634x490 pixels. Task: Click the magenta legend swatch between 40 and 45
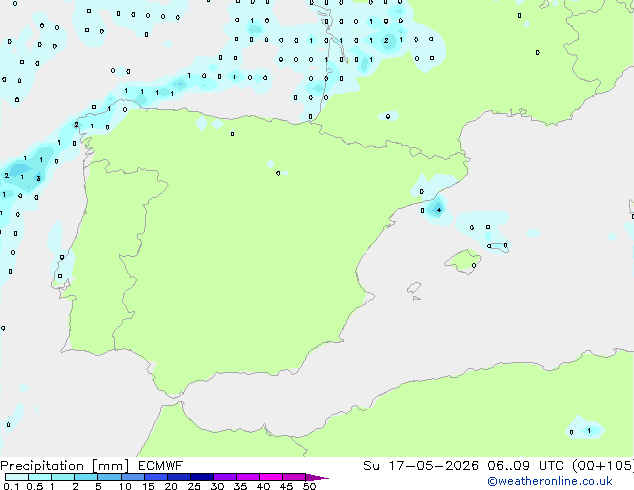click(x=271, y=477)
